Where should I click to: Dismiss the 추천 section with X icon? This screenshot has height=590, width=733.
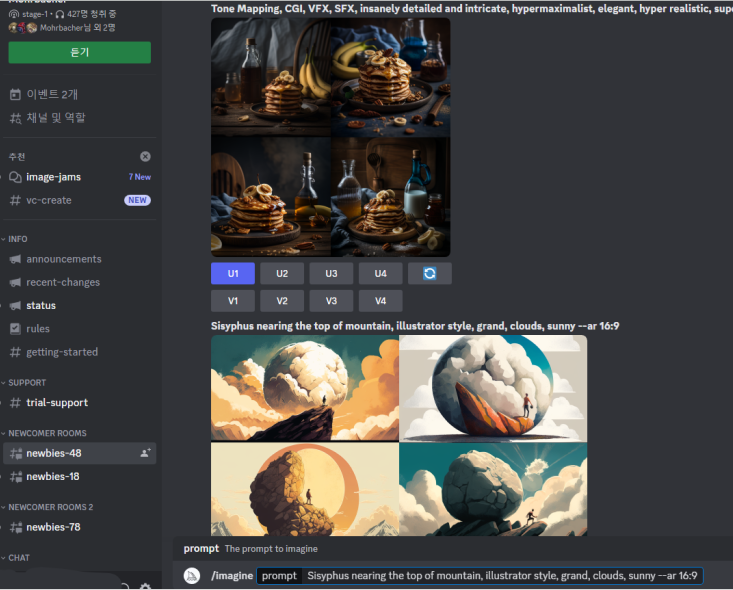[145, 157]
